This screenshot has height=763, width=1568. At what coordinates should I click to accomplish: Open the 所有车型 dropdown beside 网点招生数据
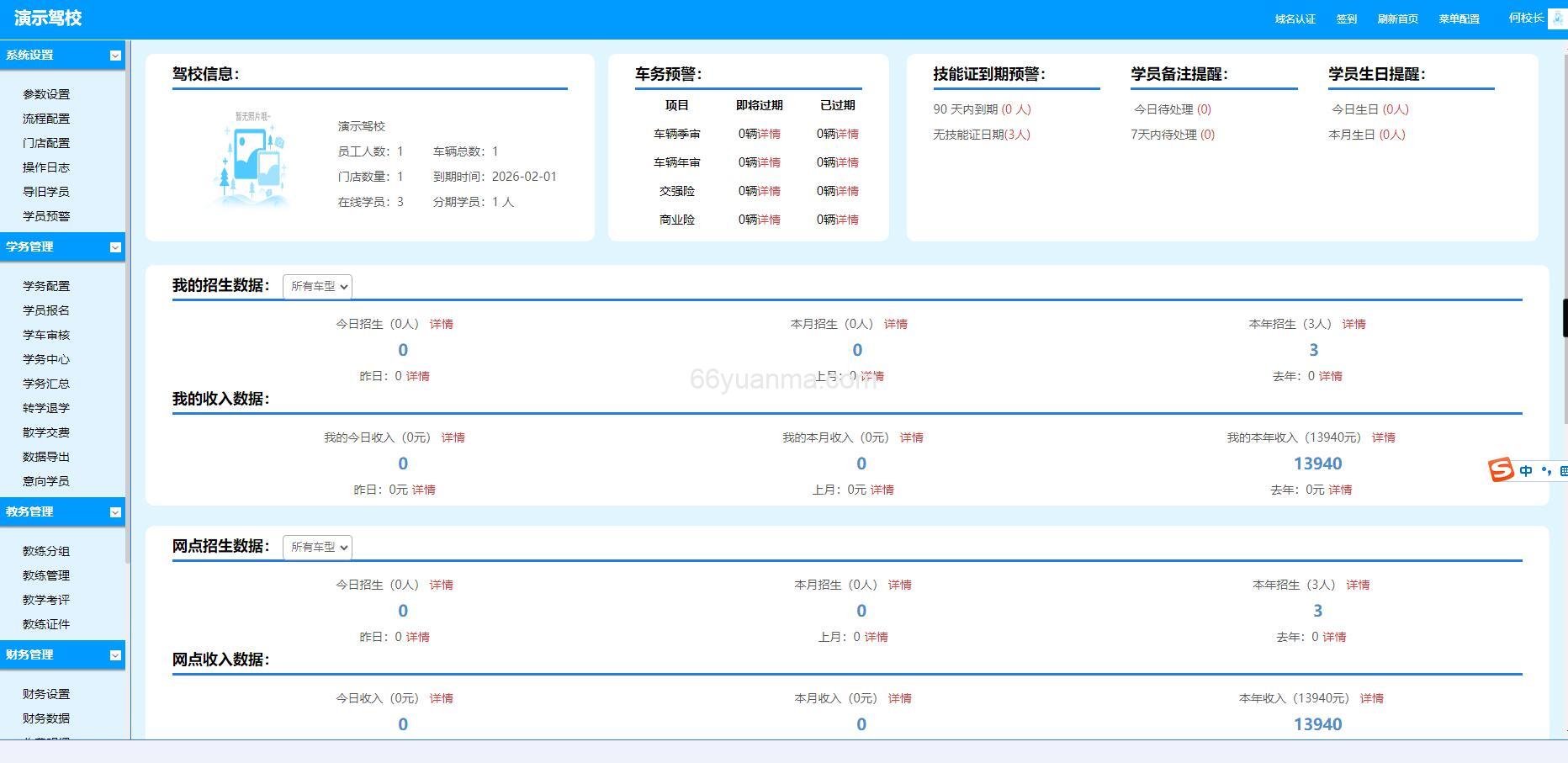(317, 547)
